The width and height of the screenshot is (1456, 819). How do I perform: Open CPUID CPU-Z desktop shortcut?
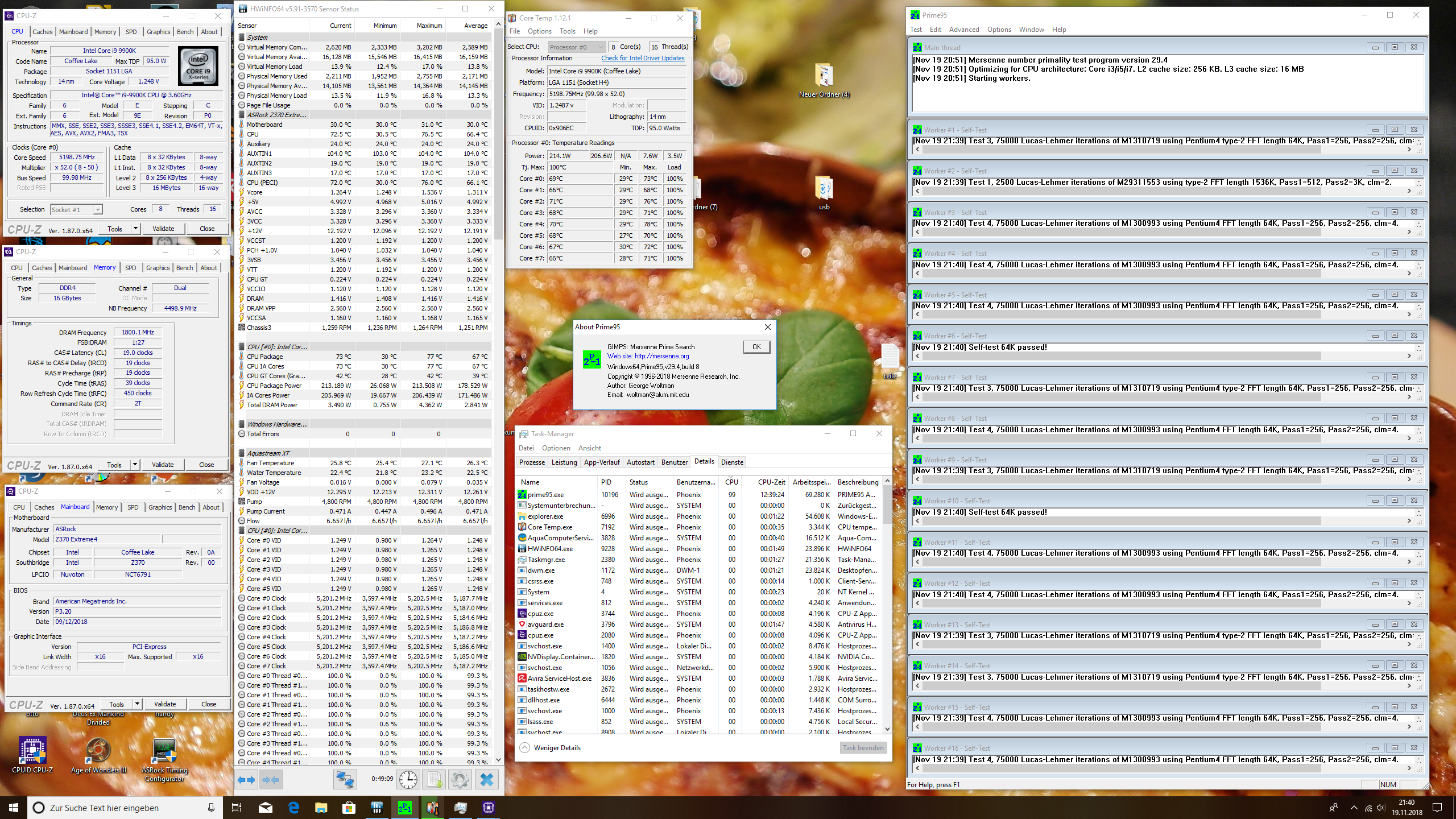click(x=32, y=752)
